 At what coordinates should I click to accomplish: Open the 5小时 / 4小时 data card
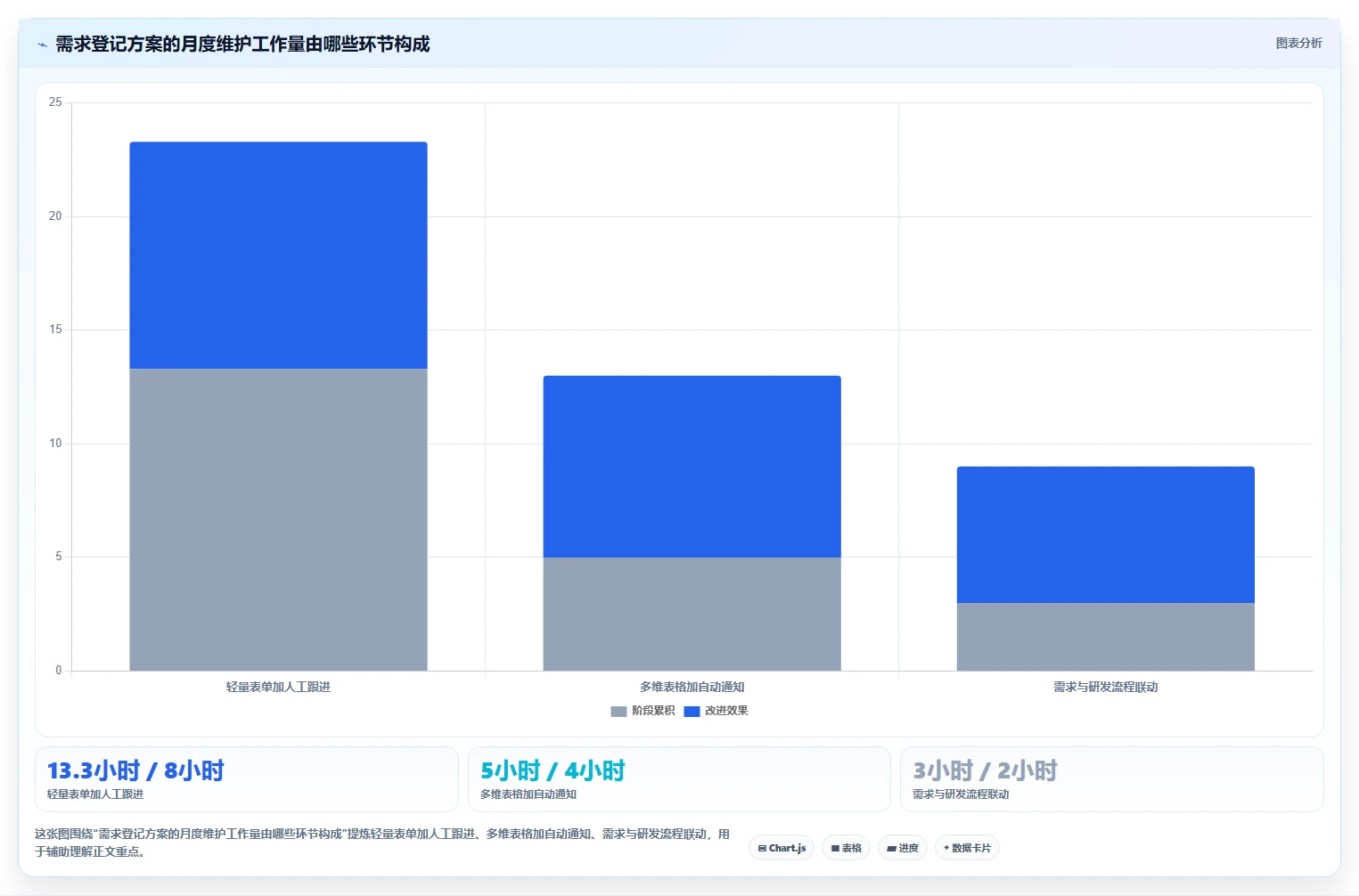pos(679,779)
